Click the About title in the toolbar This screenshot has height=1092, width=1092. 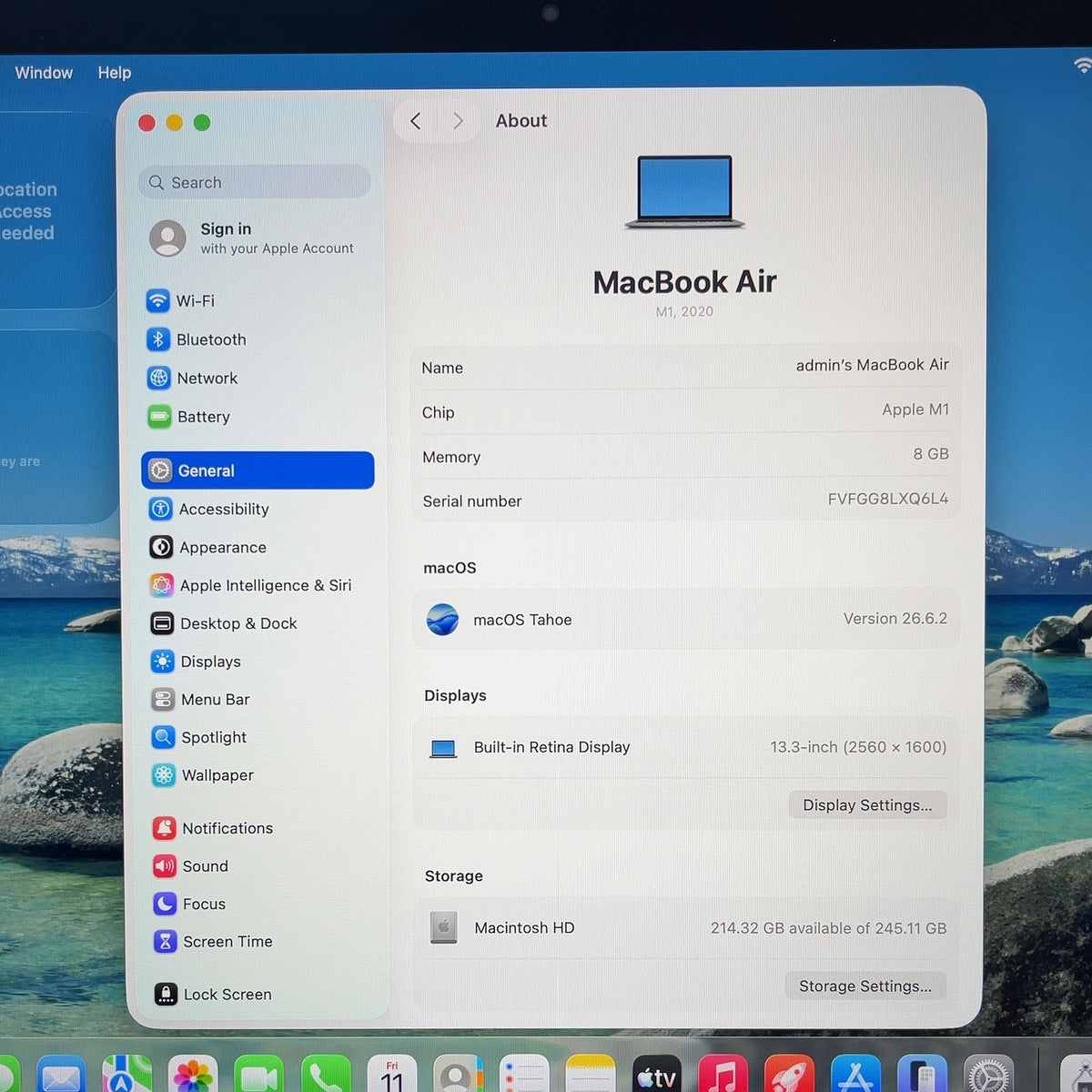(x=521, y=121)
